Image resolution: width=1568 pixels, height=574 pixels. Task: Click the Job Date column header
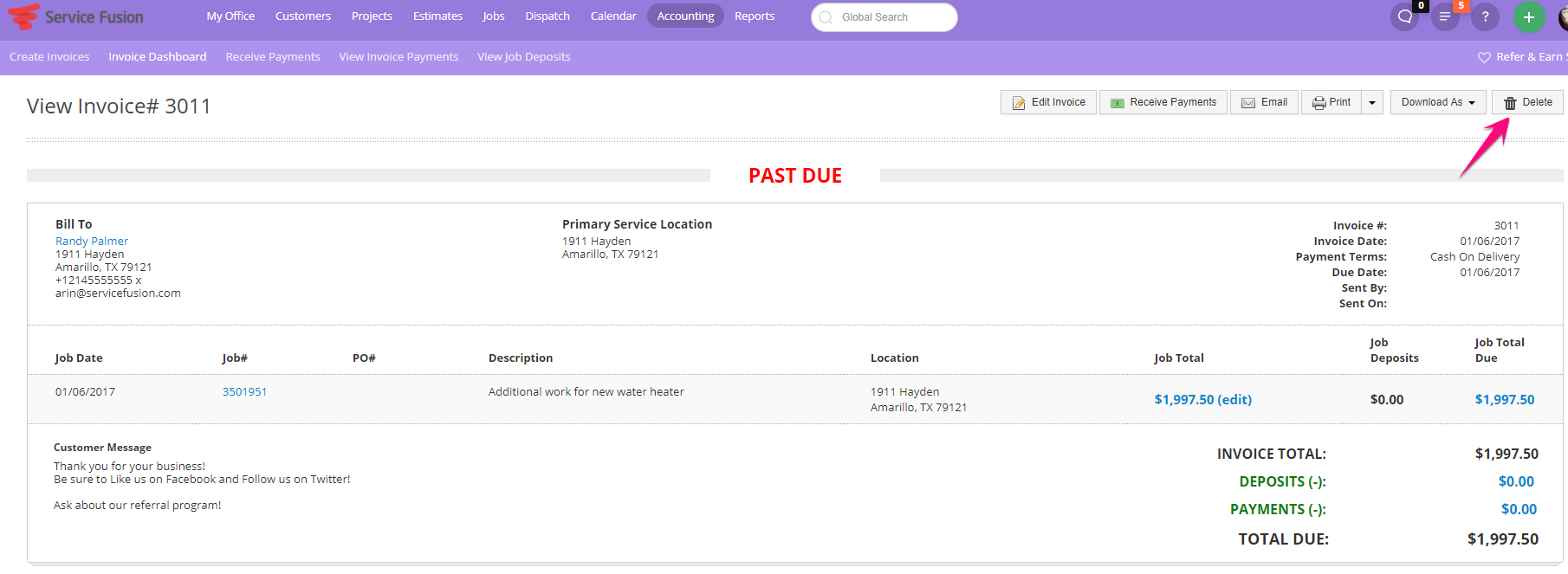79,358
